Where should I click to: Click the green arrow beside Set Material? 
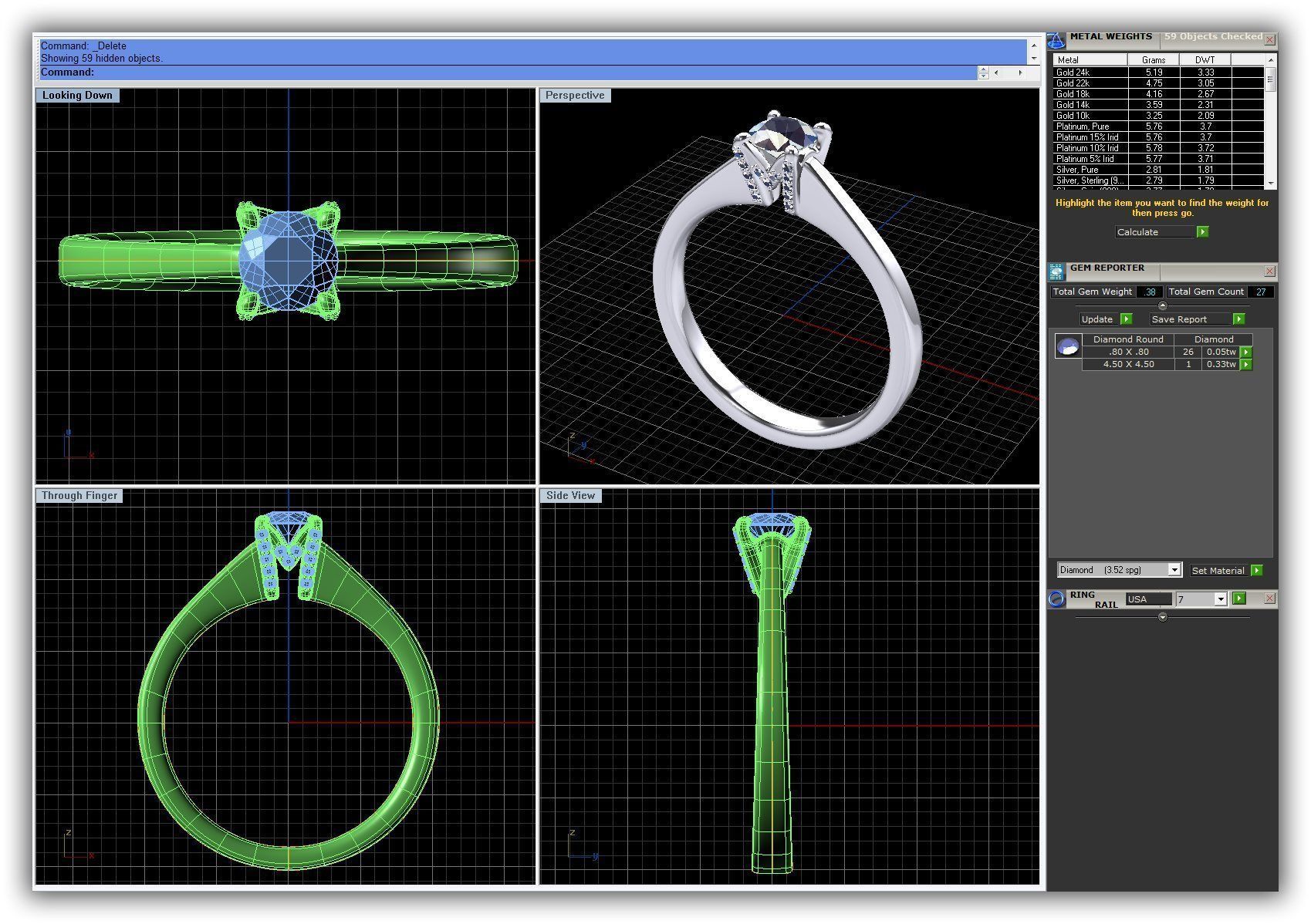(x=1256, y=571)
